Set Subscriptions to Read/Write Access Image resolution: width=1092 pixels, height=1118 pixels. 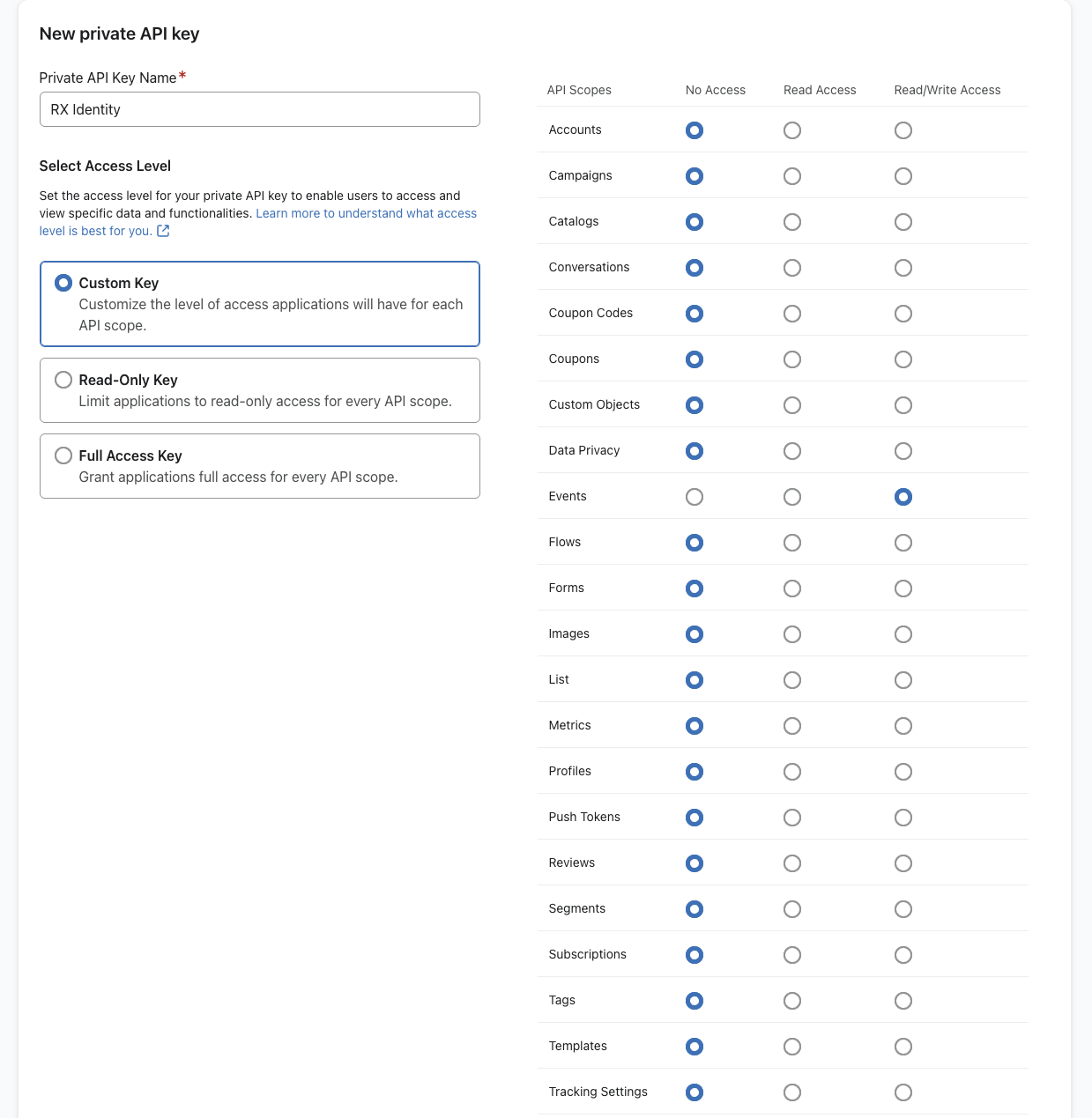point(903,955)
